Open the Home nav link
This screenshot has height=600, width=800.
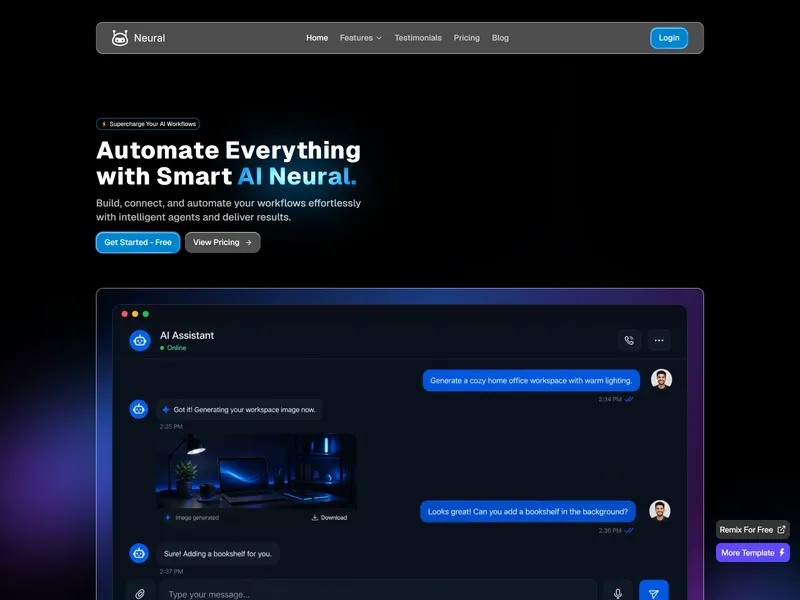pyautogui.click(x=317, y=38)
